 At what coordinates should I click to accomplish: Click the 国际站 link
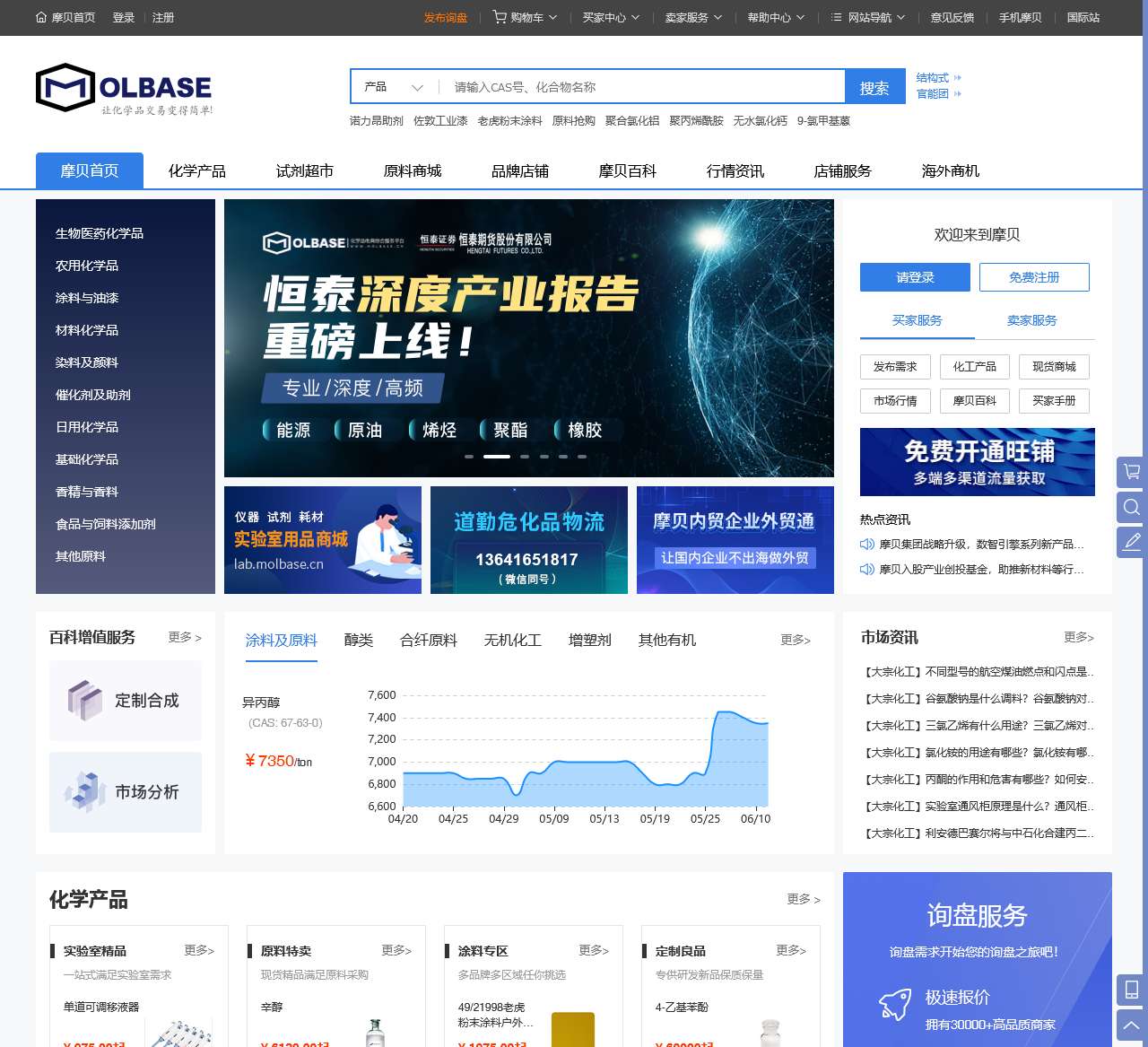1083,17
